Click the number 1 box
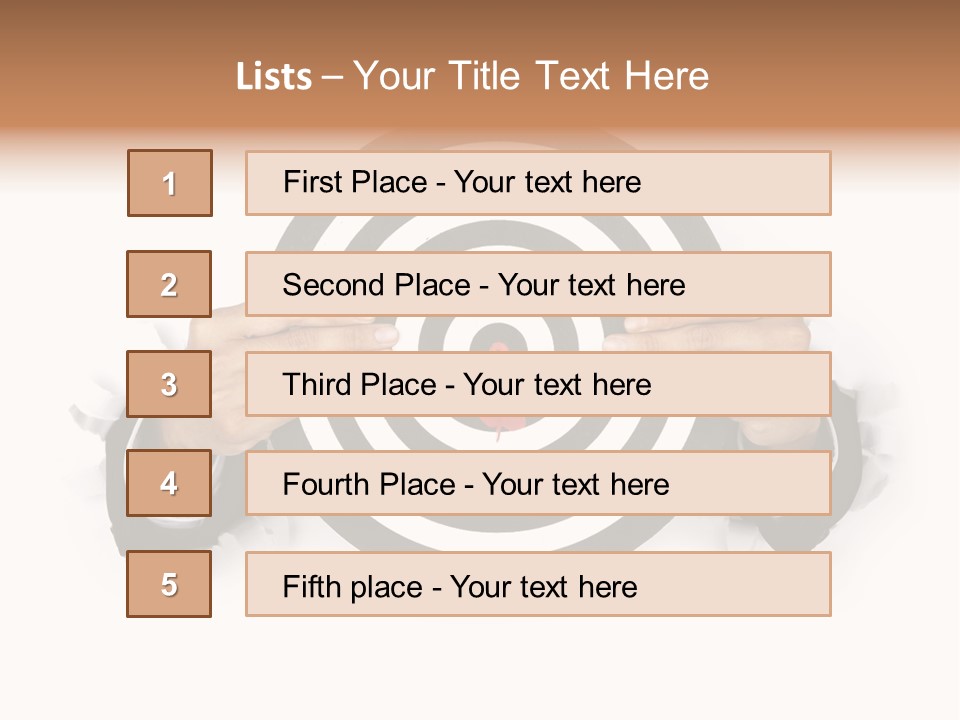The width and height of the screenshot is (960, 720). pyautogui.click(x=170, y=183)
